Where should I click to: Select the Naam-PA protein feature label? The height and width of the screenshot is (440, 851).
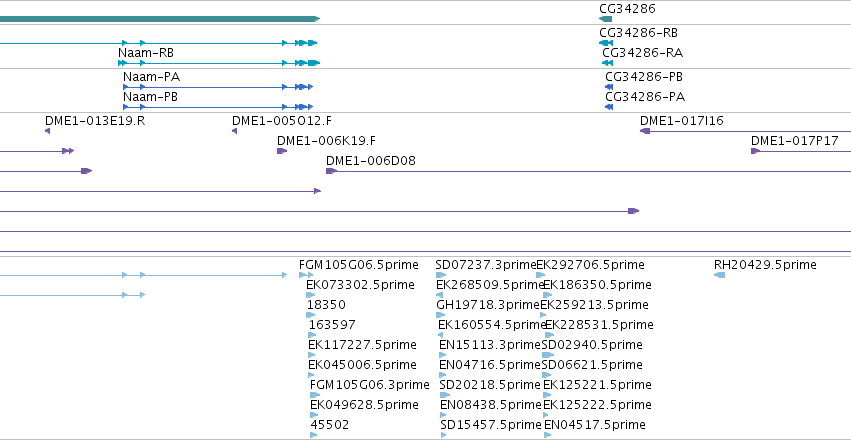click(151, 76)
